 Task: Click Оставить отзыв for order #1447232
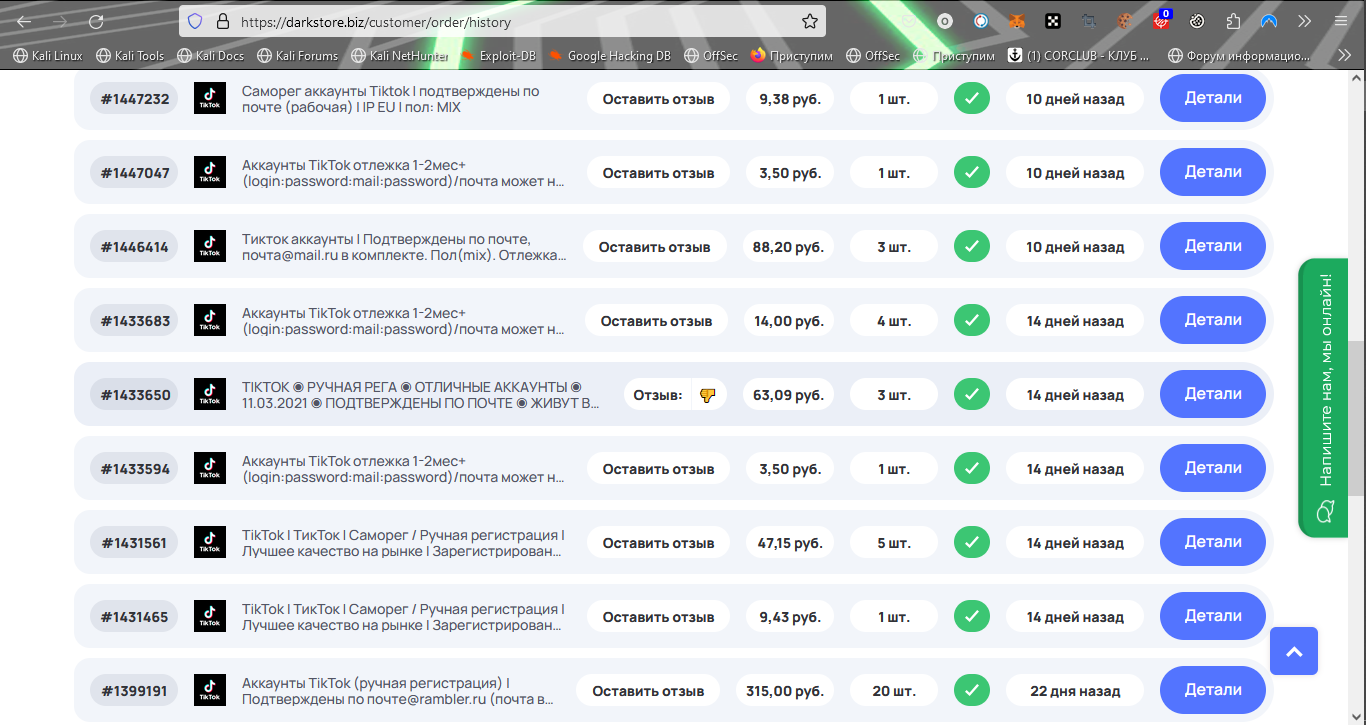tap(658, 99)
